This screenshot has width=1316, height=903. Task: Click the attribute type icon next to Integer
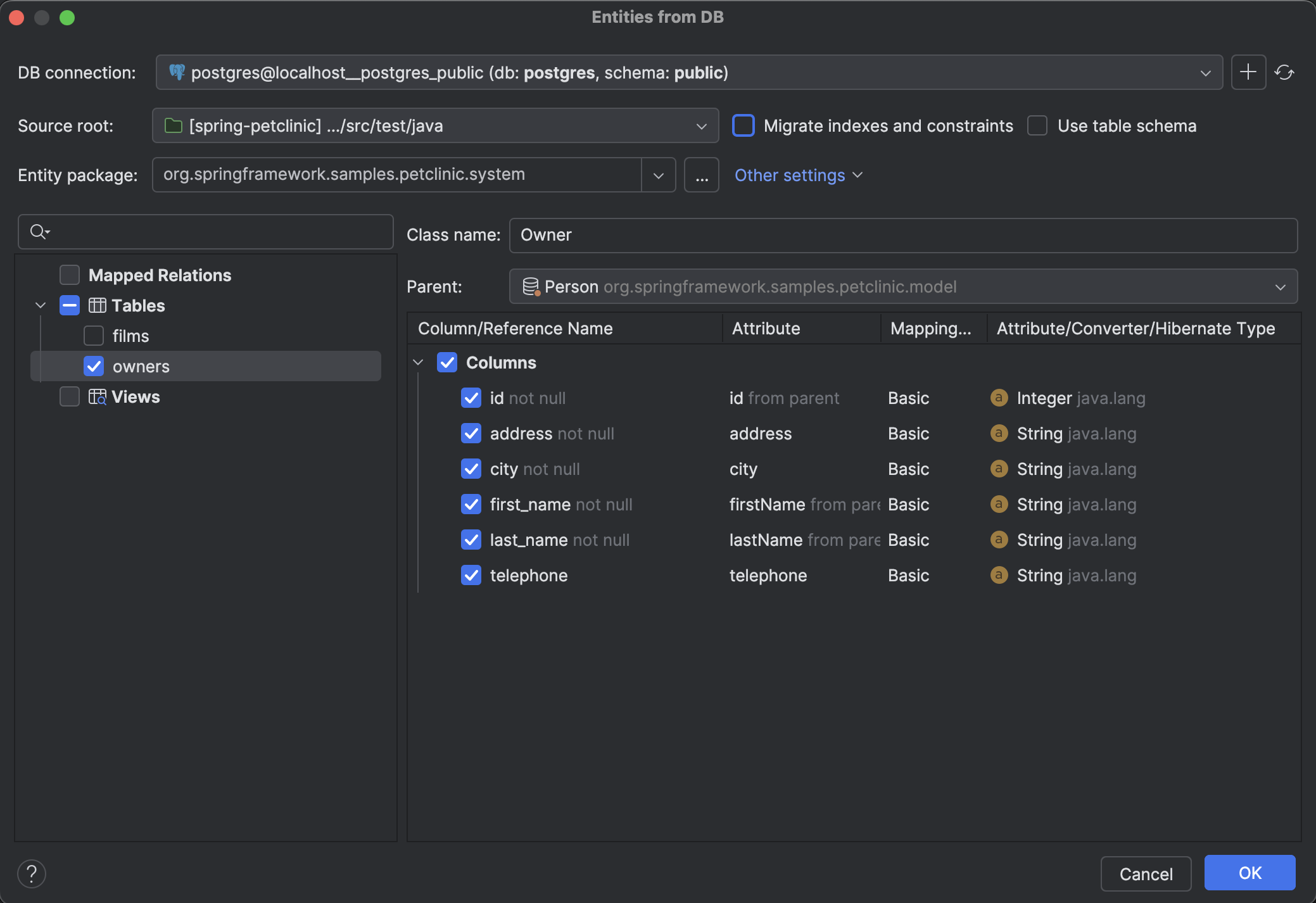point(999,398)
